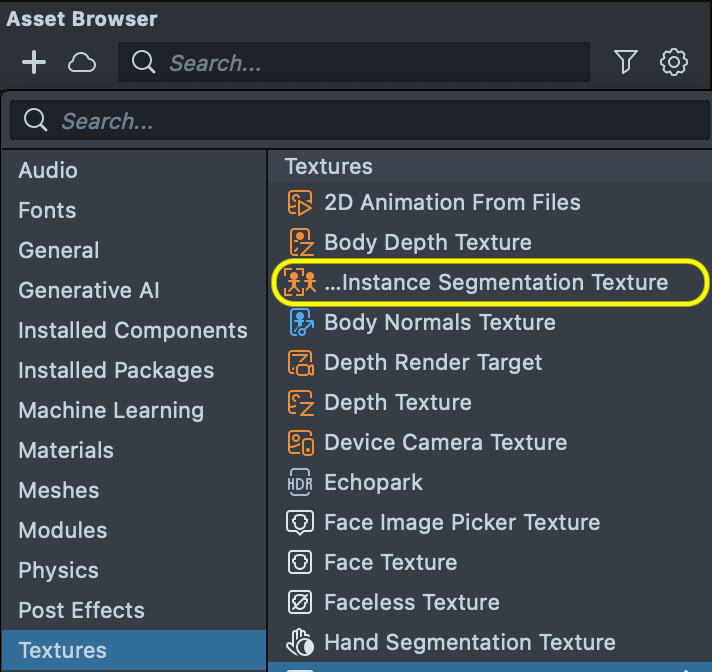The width and height of the screenshot is (712, 672).
Task: Click the Echopark HDR icon
Action: (300, 483)
